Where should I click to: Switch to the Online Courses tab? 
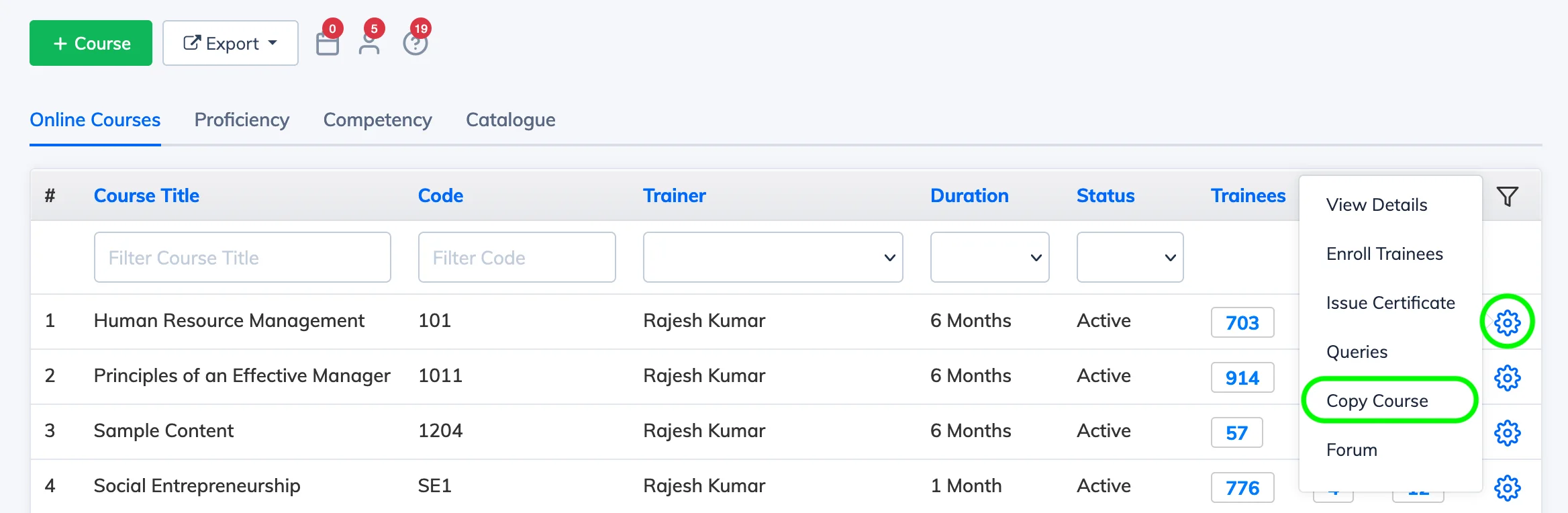click(x=95, y=120)
